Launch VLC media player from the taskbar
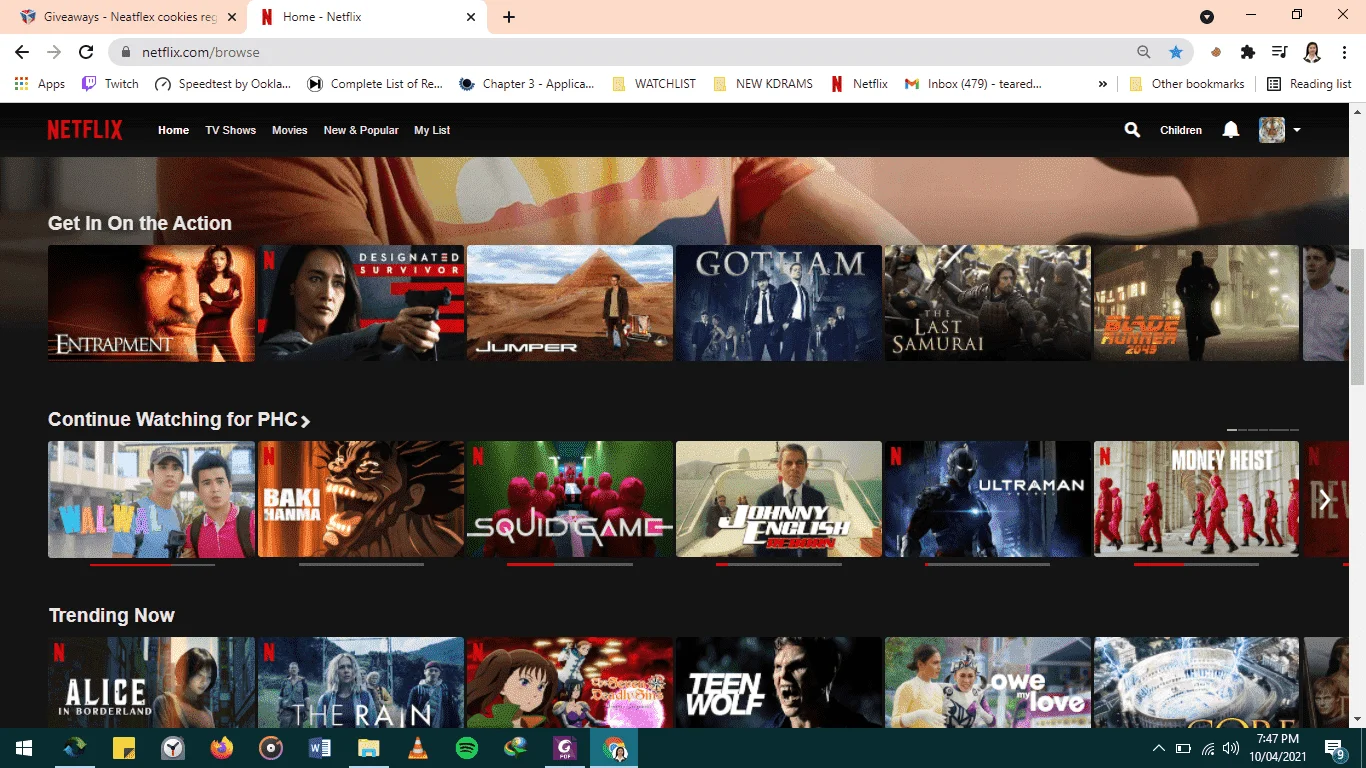Viewport: 1366px width, 768px height. click(418, 748)
